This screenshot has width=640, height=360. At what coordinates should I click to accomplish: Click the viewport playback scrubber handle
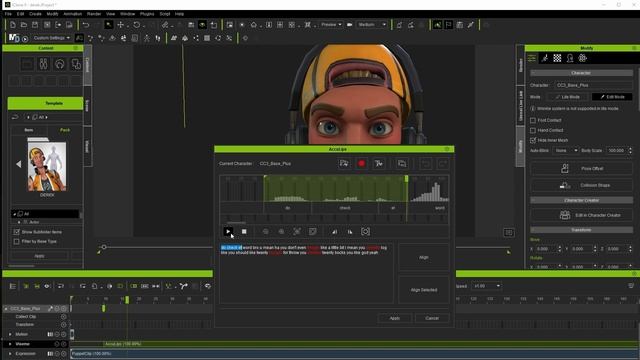click(x=104, y=247)
